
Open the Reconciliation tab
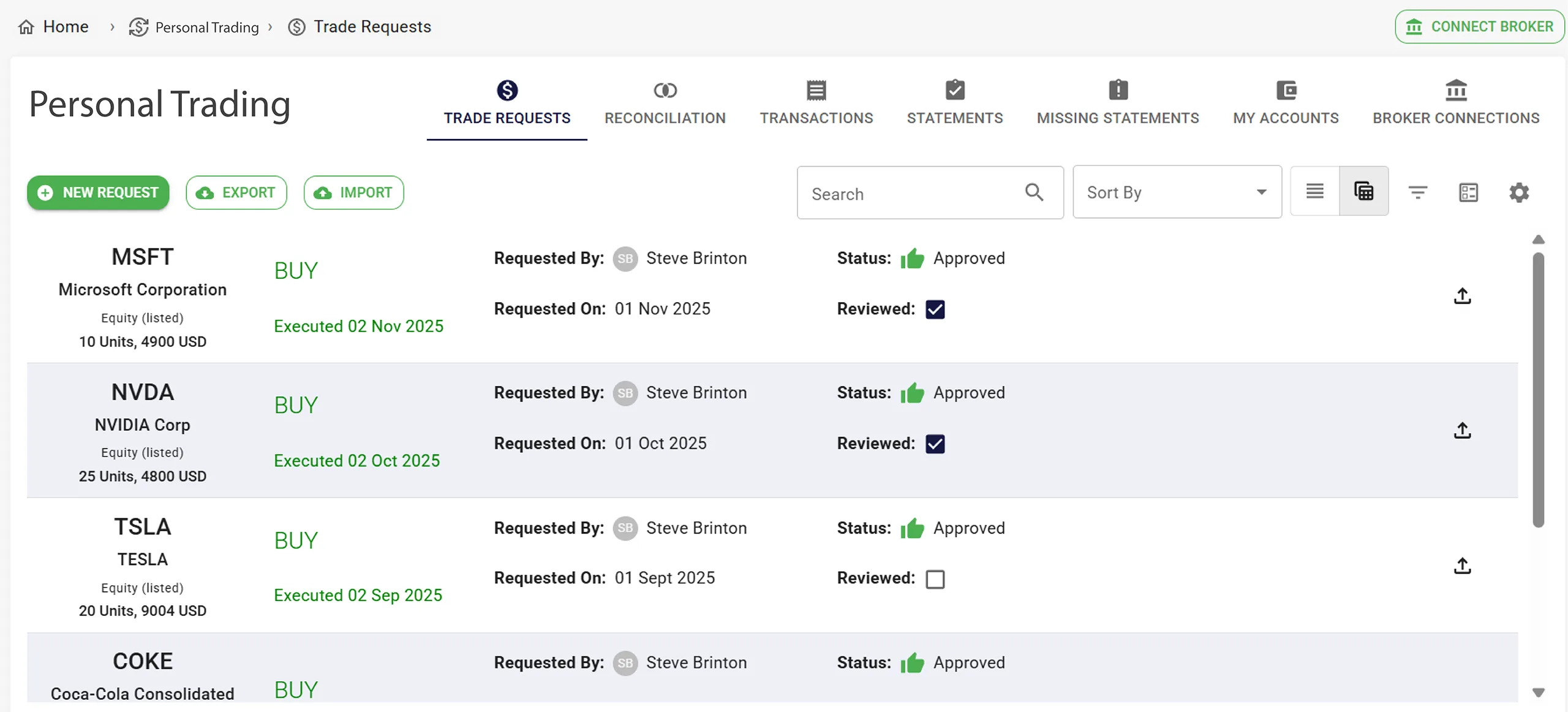pos(665,103)
